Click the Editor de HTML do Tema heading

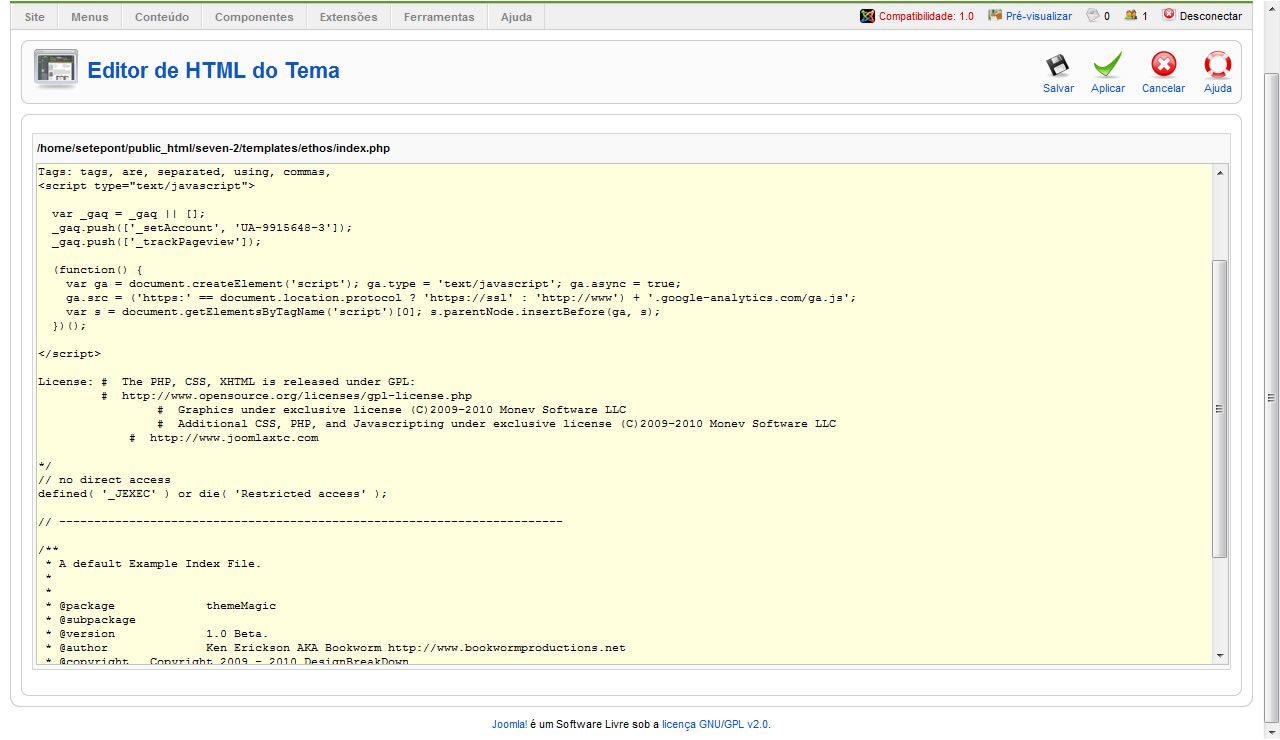(214, 71)
